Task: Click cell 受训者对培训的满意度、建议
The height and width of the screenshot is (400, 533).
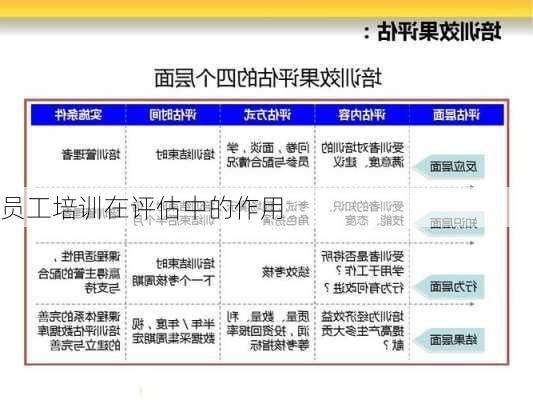Action: [x=363, y=155]
